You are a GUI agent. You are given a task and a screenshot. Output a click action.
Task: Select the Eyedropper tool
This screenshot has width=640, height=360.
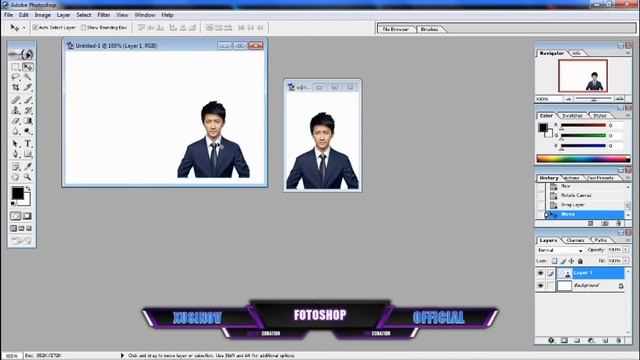tap(27, 167)
